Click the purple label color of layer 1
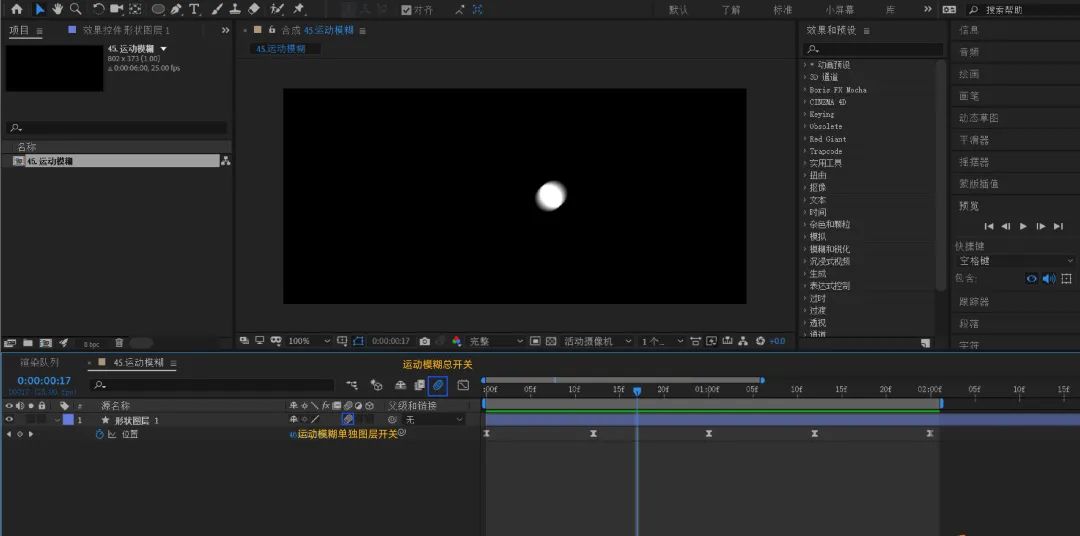The height and width of the screenshot is (536, 1080). 68,420
